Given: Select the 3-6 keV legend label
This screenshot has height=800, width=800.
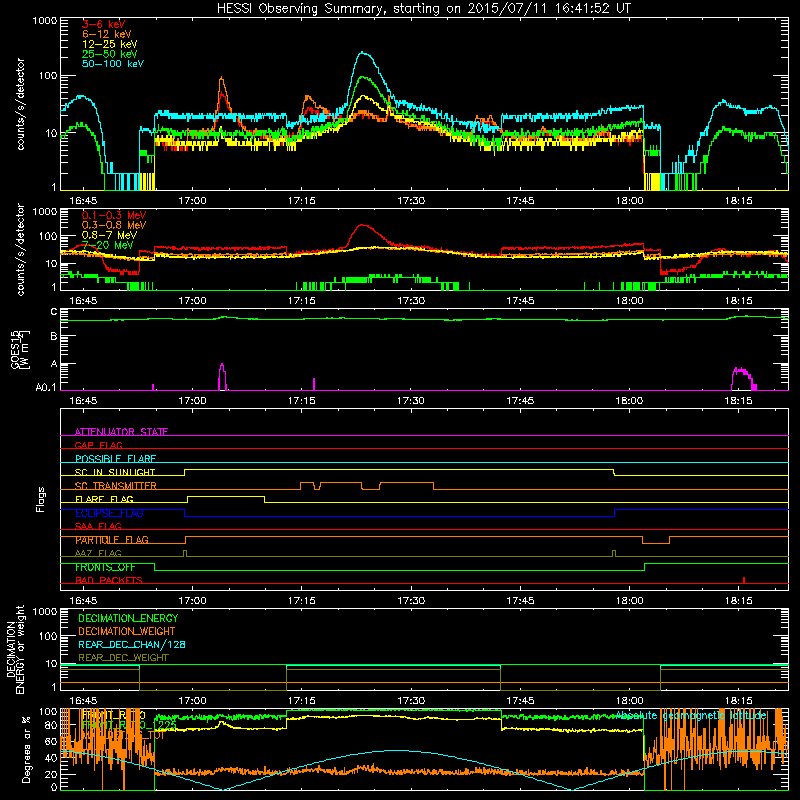Looking at the screenshot, I should point(104,24).
